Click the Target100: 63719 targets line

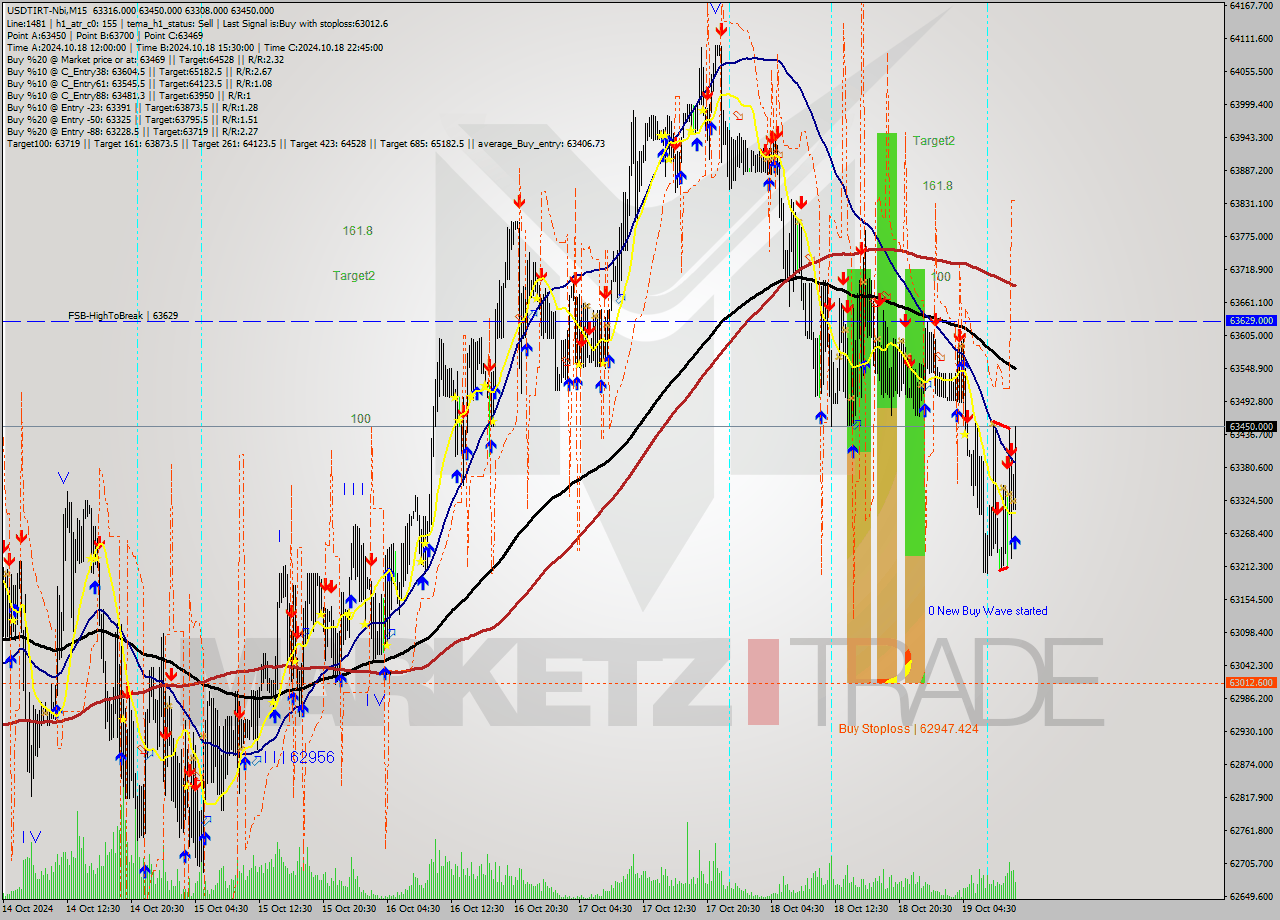tap(305, 144)
